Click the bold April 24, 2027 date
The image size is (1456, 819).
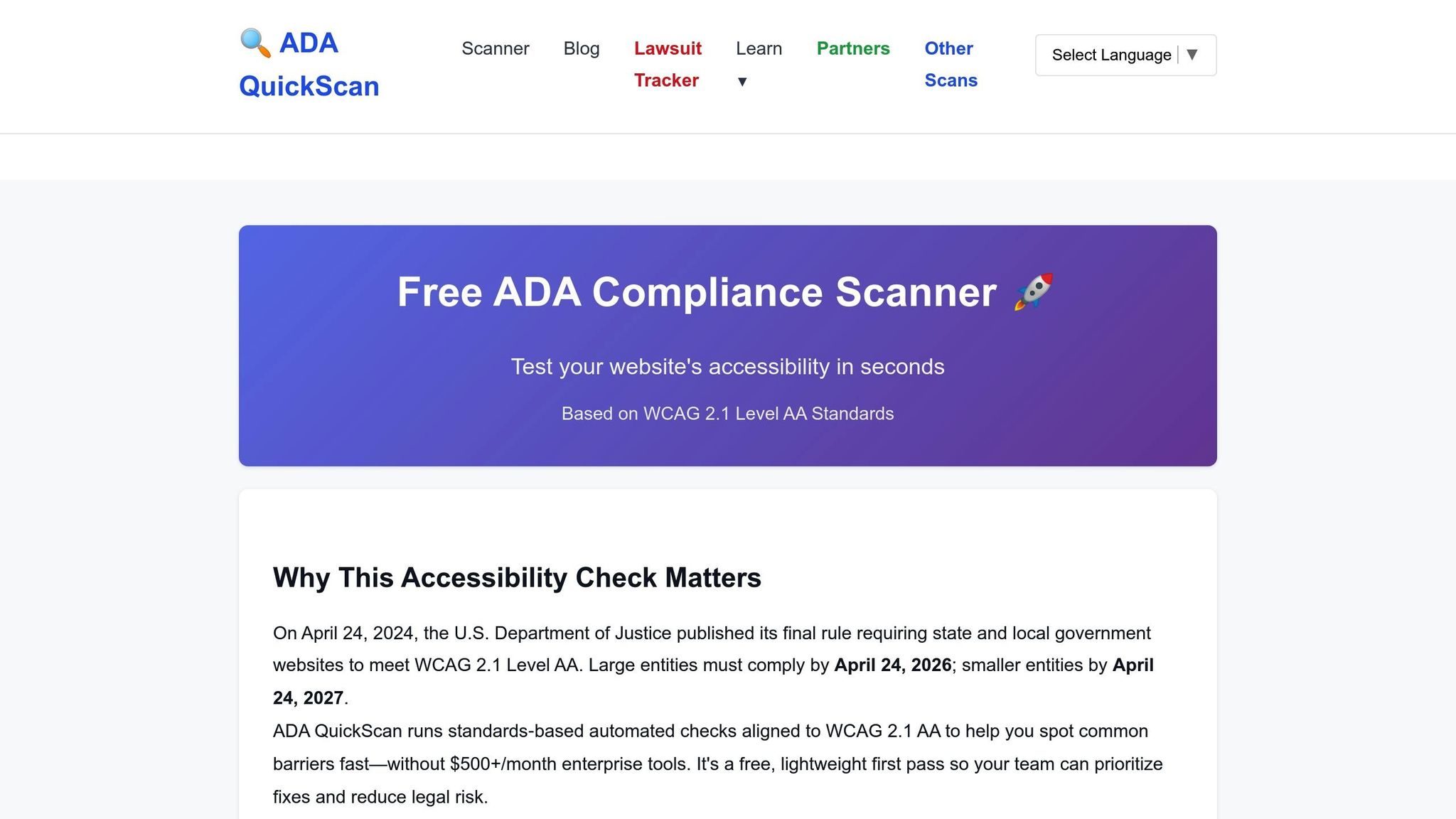(307, 697)
